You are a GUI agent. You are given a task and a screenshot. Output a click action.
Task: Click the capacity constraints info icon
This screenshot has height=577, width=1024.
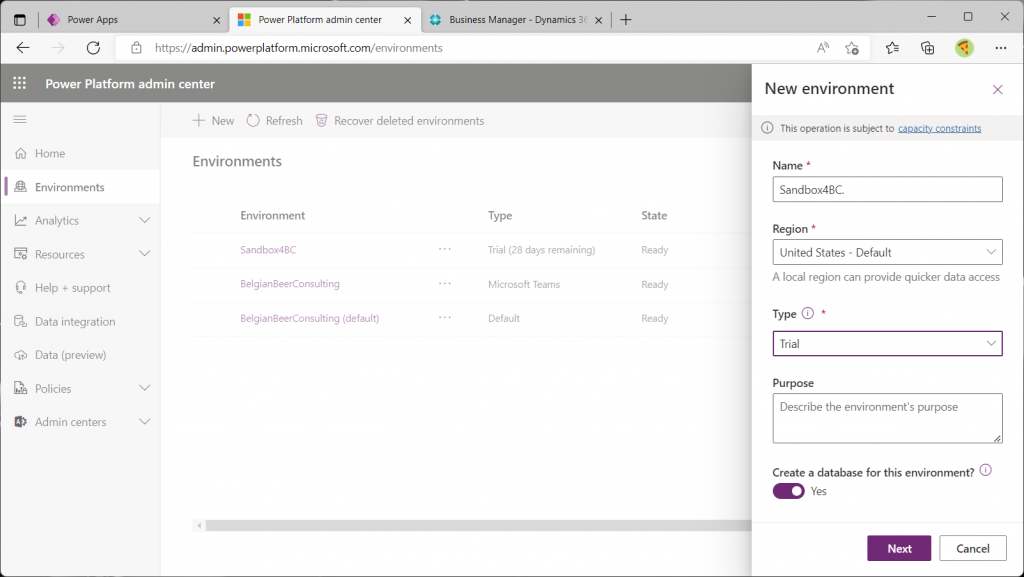click(767, 128)
